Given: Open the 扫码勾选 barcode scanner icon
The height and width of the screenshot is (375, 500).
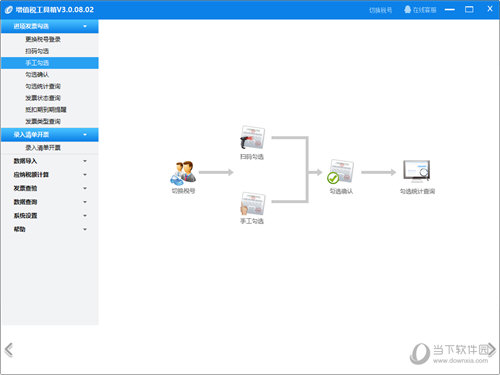Looking at the screenshot, I should click(252, 138).
